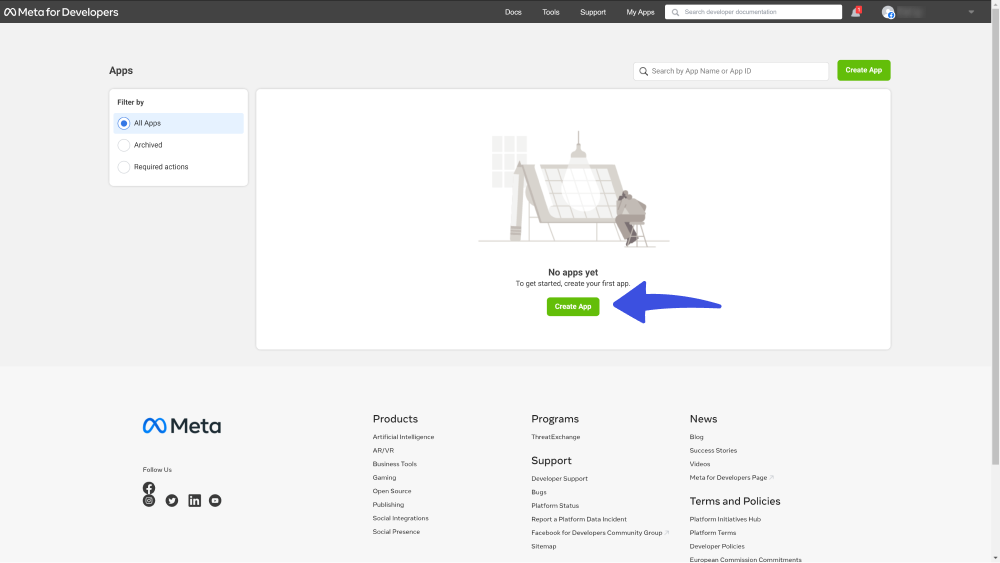The image size is (1000, 563).
Task: Click the top-right Create App button
Action: pos(864,70)
